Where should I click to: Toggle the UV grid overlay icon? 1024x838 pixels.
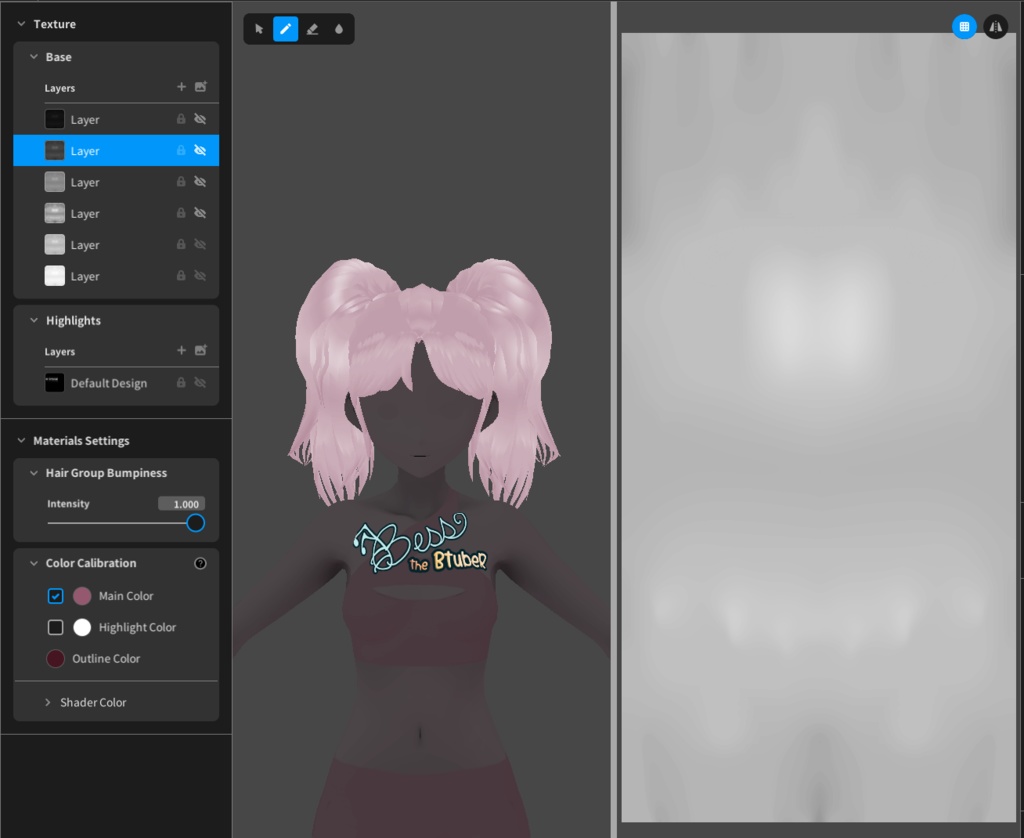pos(963,26)
